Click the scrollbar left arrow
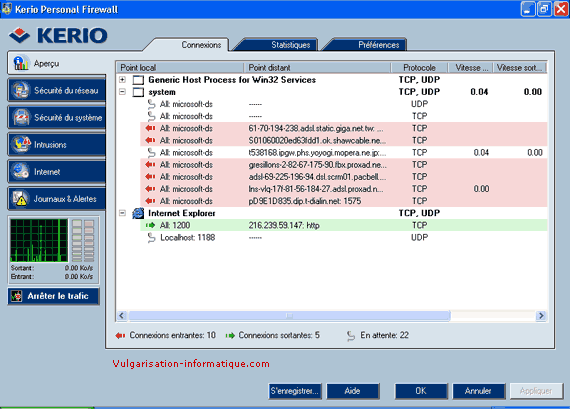The width and height of the screenshot is (570, 409). (122, 315)
